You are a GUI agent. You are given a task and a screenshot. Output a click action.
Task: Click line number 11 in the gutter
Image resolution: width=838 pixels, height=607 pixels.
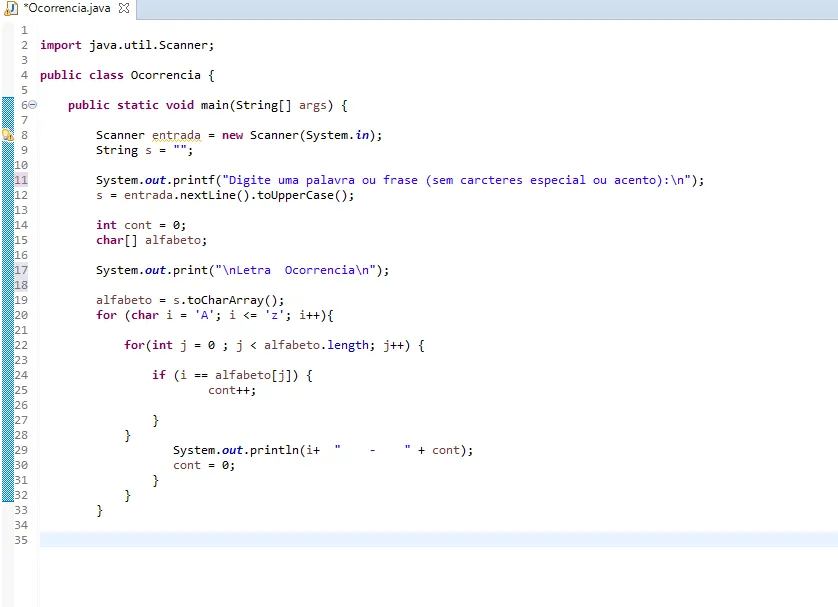21,180
